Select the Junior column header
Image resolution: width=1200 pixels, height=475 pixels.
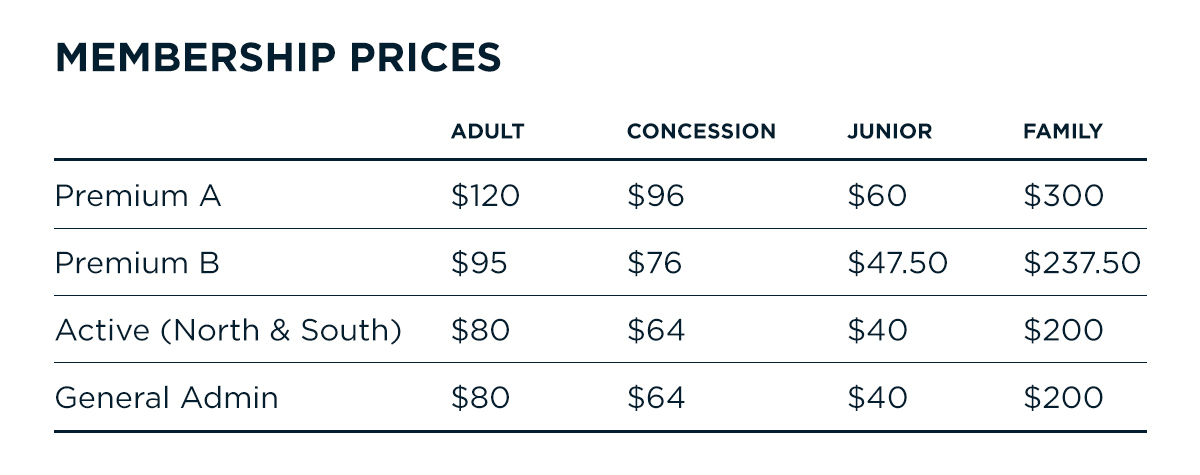pos(889,132)
